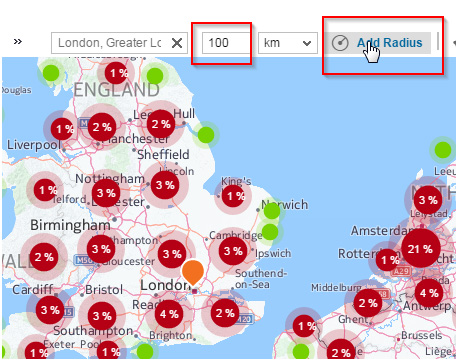Select the 4 % cluster near Reading
458x363 pixels.
click(x=169, y=314)
